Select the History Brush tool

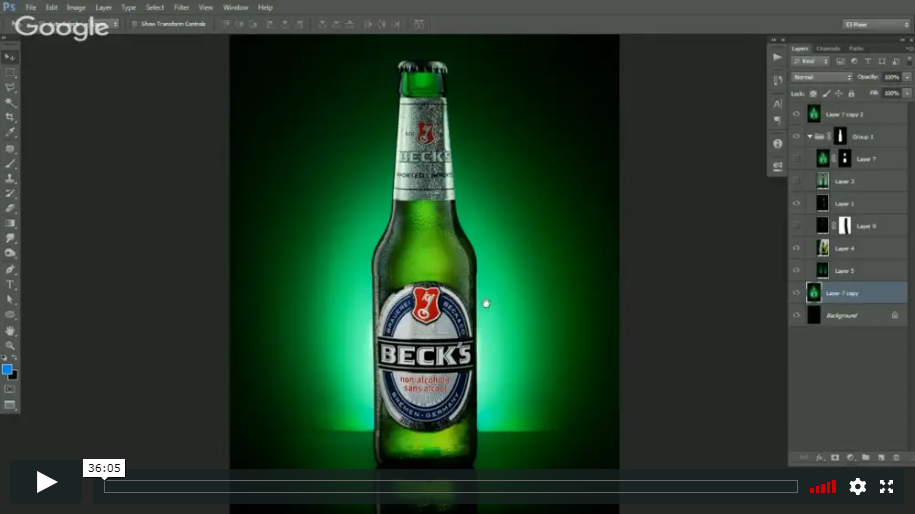10,194
